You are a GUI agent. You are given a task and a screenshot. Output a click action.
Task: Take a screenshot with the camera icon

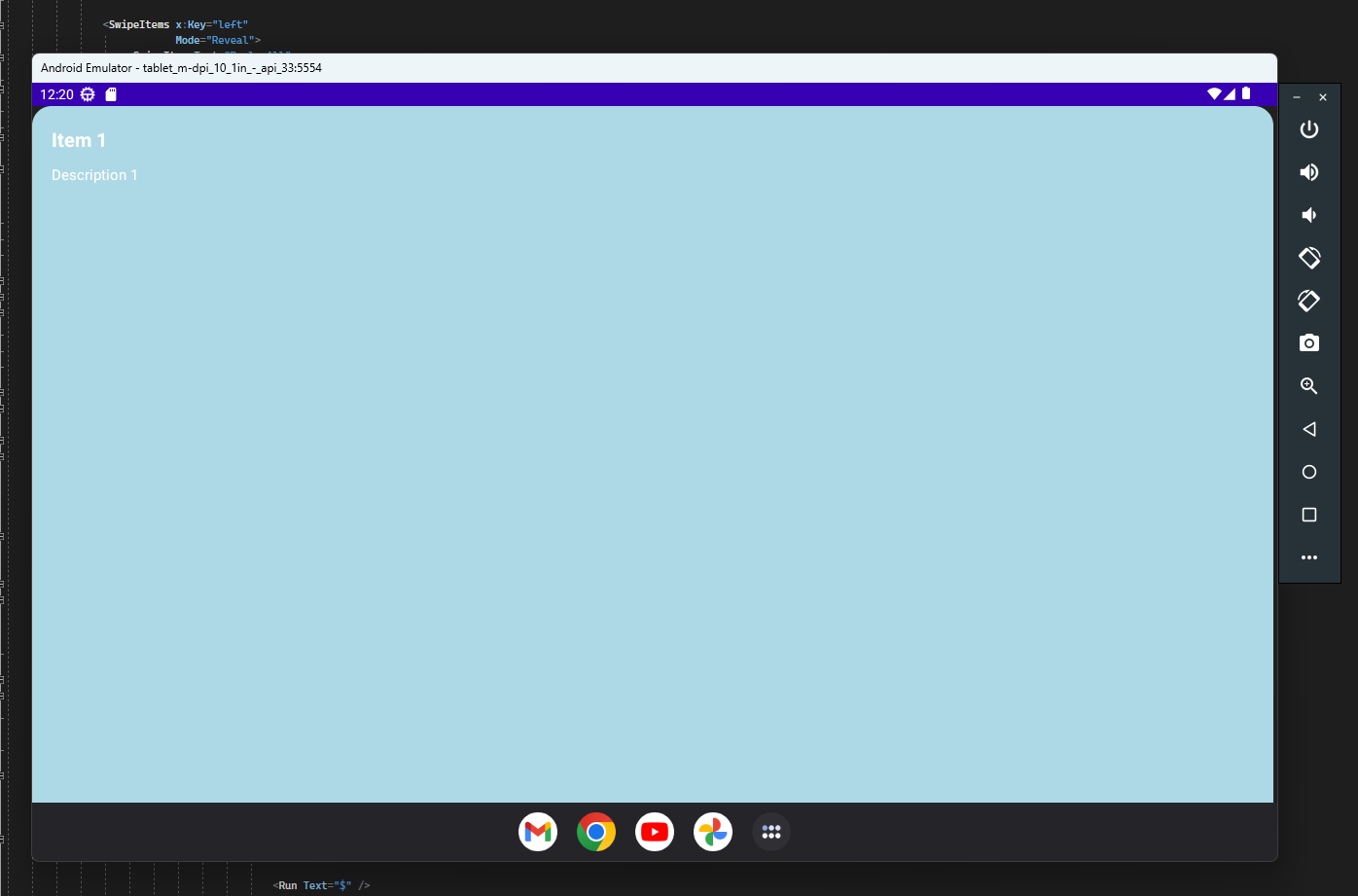pyautogui.click(x=1308, y=343)
